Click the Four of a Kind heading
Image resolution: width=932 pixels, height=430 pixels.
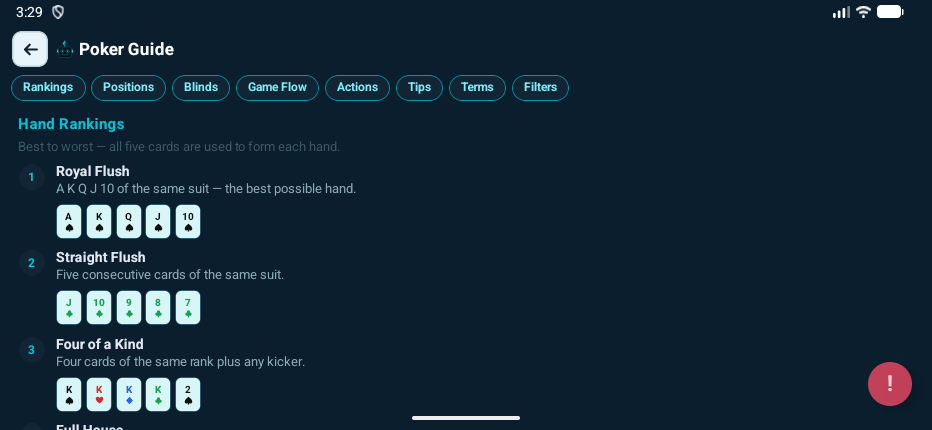pos(99,344)
